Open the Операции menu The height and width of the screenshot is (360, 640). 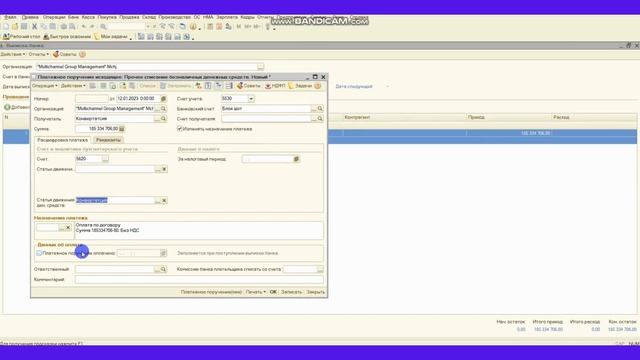tap(54, 18)
